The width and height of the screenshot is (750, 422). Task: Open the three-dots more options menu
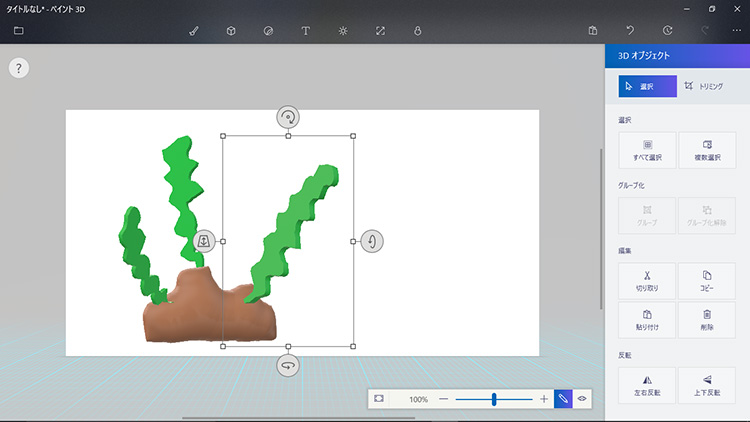736,31
